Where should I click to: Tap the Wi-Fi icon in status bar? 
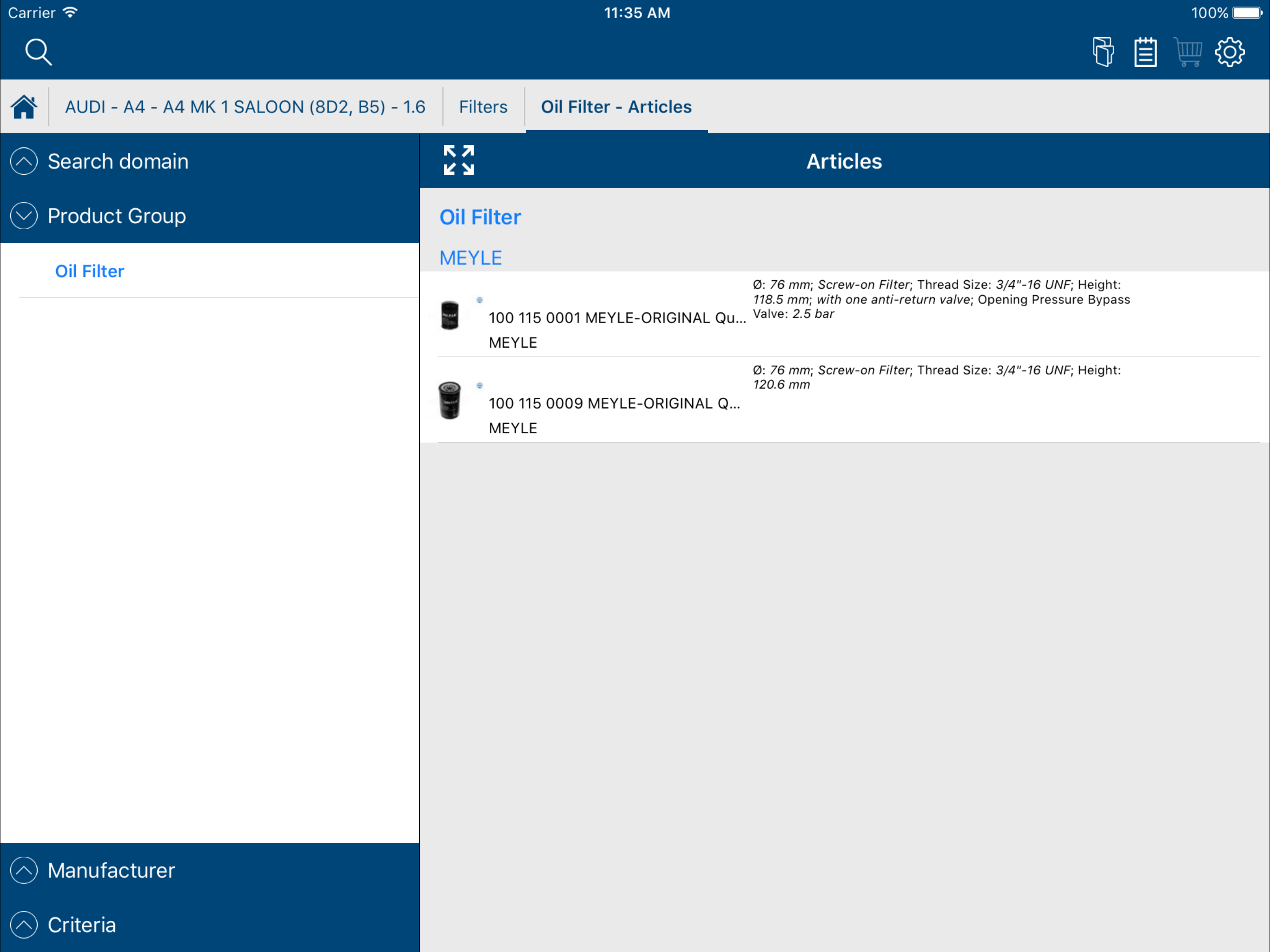70,13
